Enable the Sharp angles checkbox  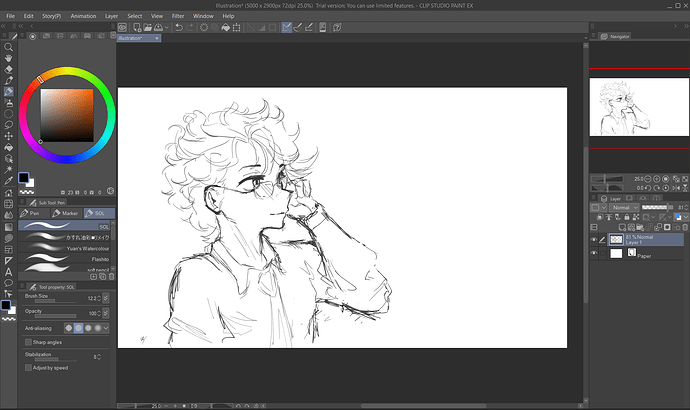pyautogui.click(x=28, y=342)
